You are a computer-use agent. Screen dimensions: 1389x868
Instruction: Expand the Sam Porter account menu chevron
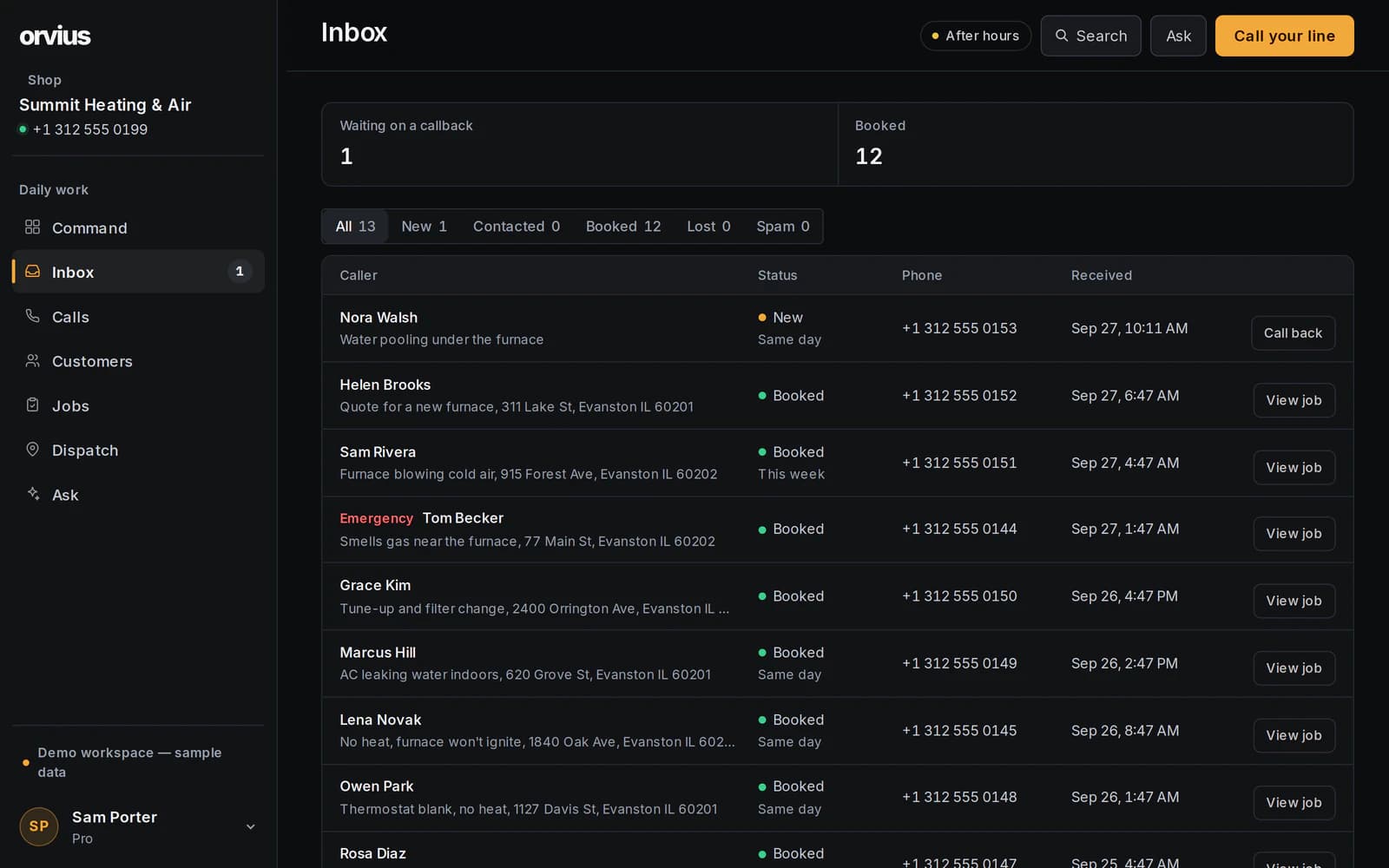[250, 826]
